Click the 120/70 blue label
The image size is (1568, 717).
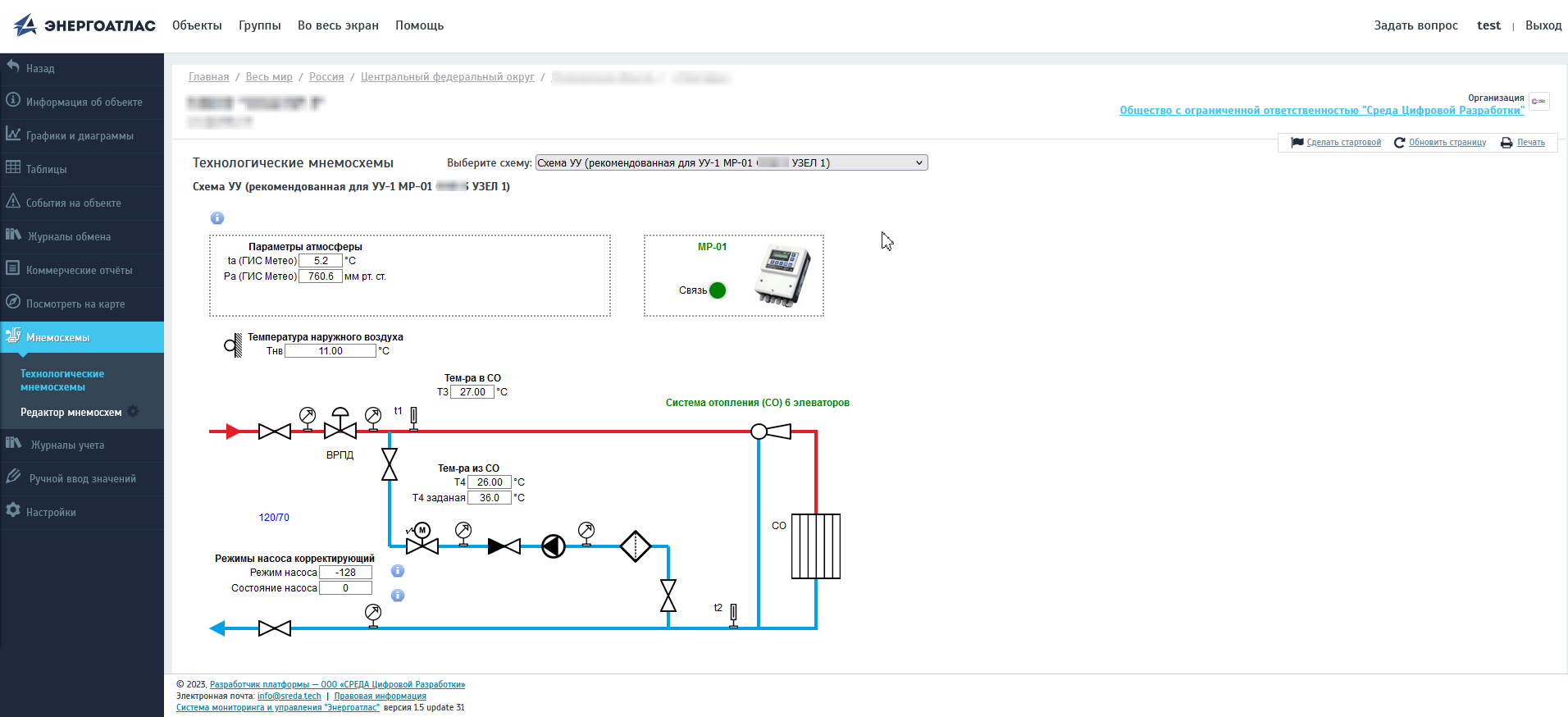pyautogui.click(x=274, y=518)
